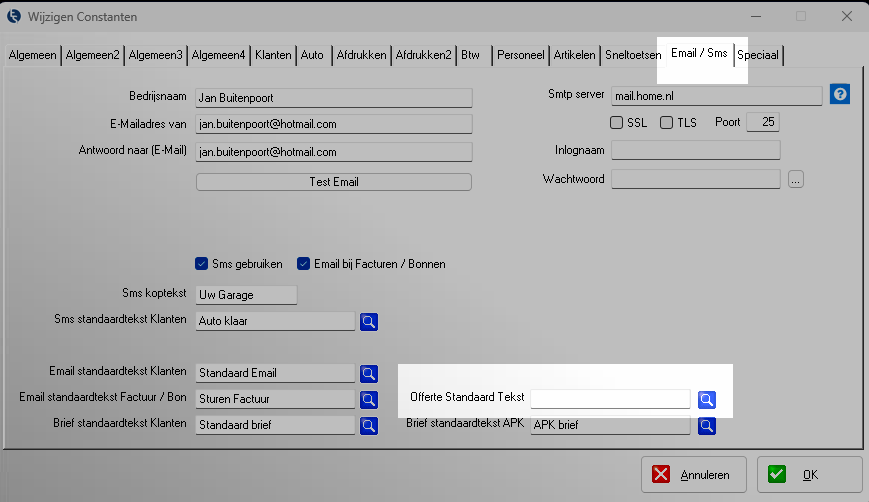Open lookup for Email standaardtekst Factuur / Bon
This screenshot has height=502, width=869.
pos(369,399)
